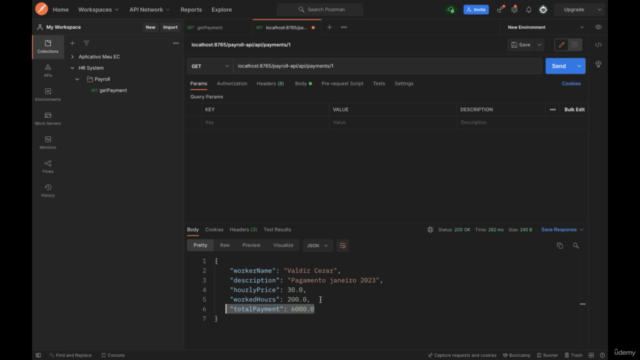The image size is (640, 360).
Task: Select the Preview response view
Action: point(251,245)
